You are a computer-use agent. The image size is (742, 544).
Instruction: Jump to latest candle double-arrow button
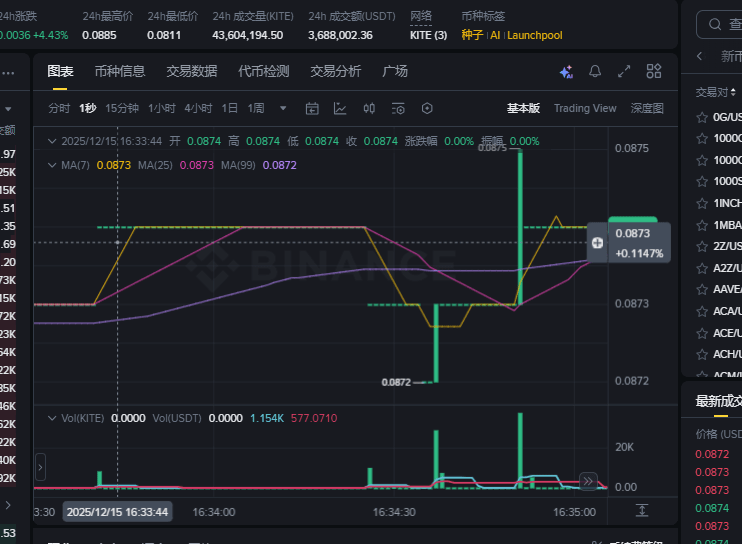point(588,482)
